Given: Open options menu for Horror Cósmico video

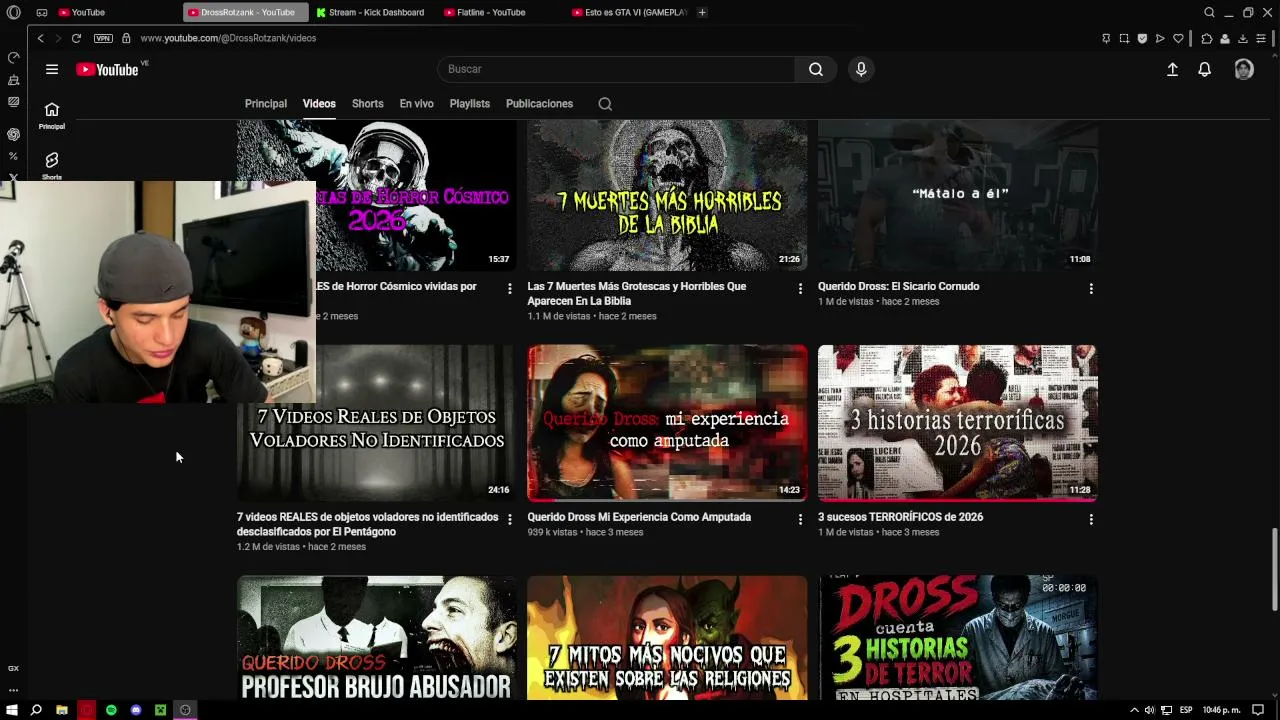Looking at the screenshot, I should (x=510, y=289).
